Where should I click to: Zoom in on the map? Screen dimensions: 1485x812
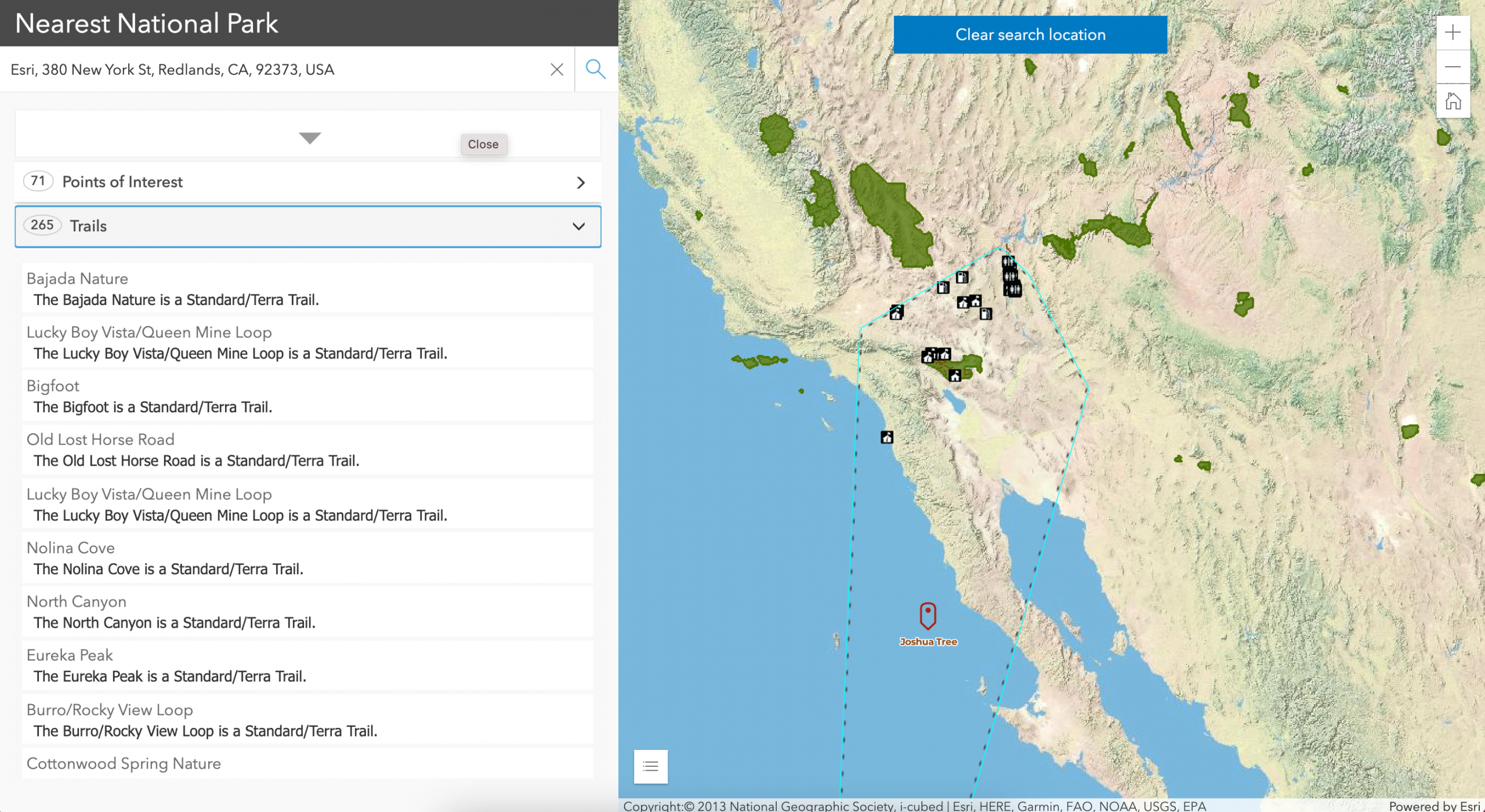[1453, 32]
